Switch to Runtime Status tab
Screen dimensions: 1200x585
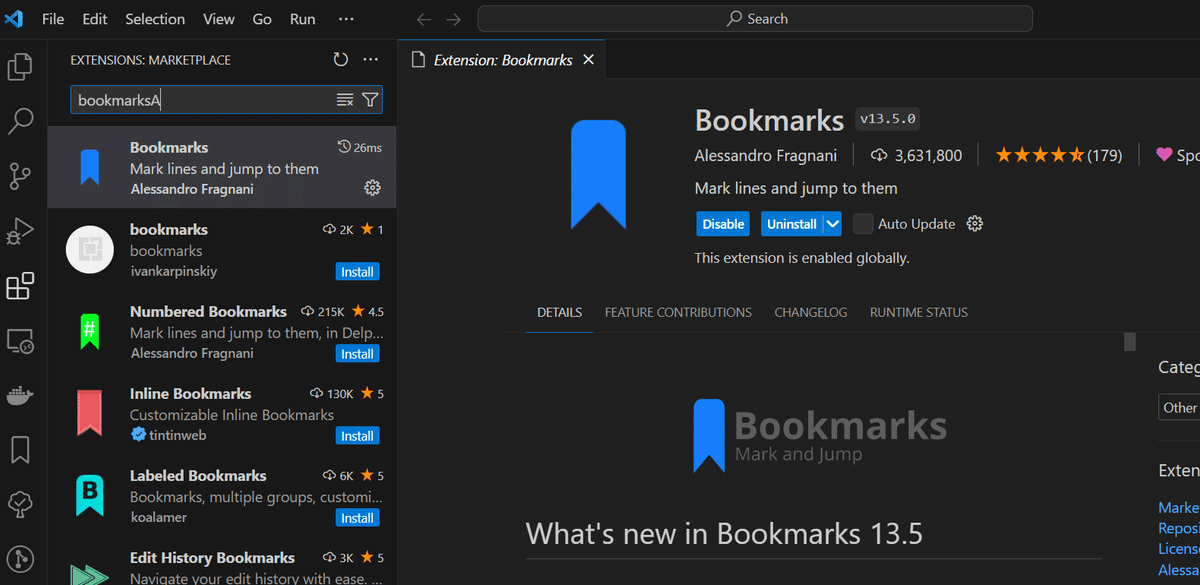coord(919,312)
